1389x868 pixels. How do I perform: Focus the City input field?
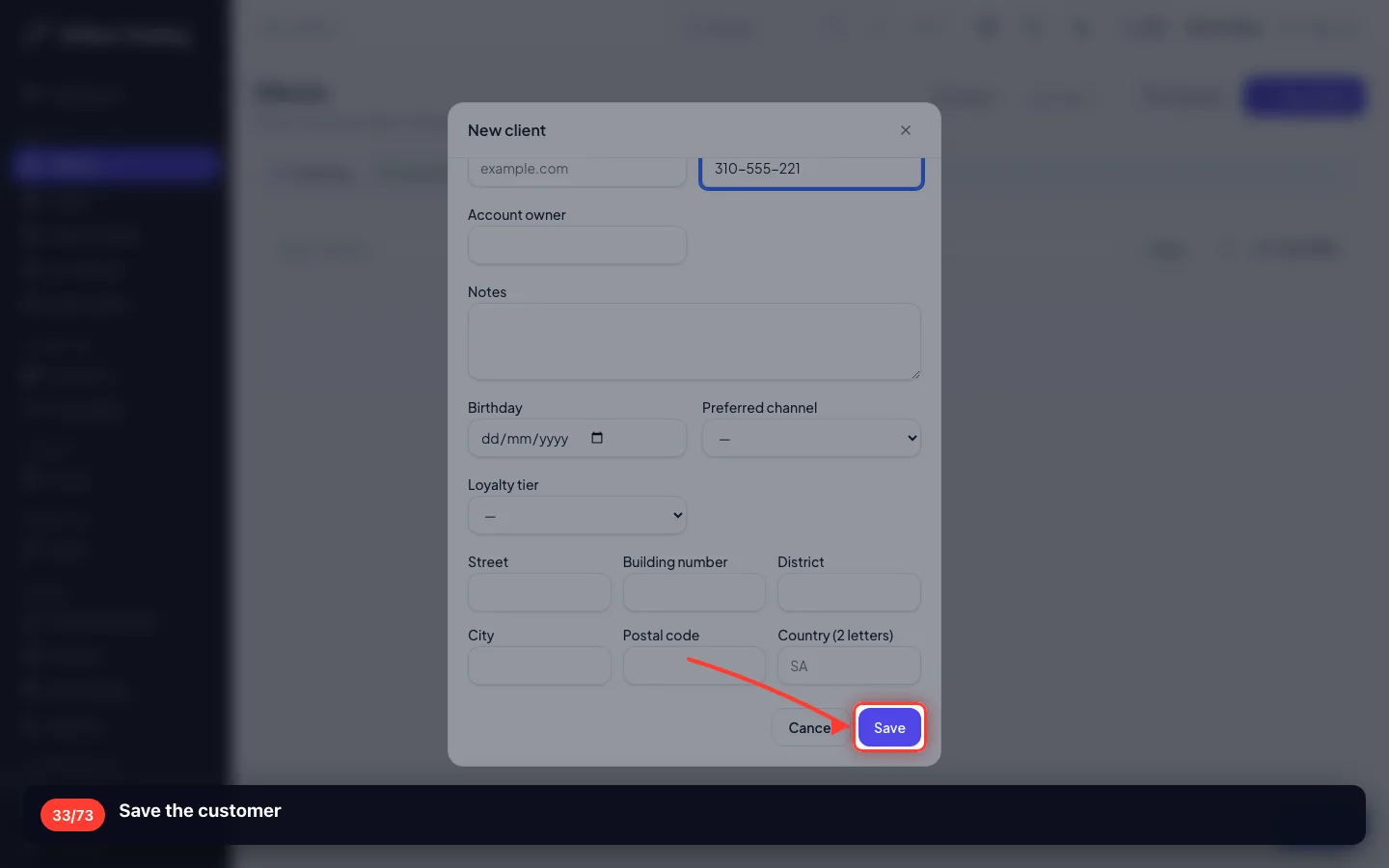click(x=539, y=665)
